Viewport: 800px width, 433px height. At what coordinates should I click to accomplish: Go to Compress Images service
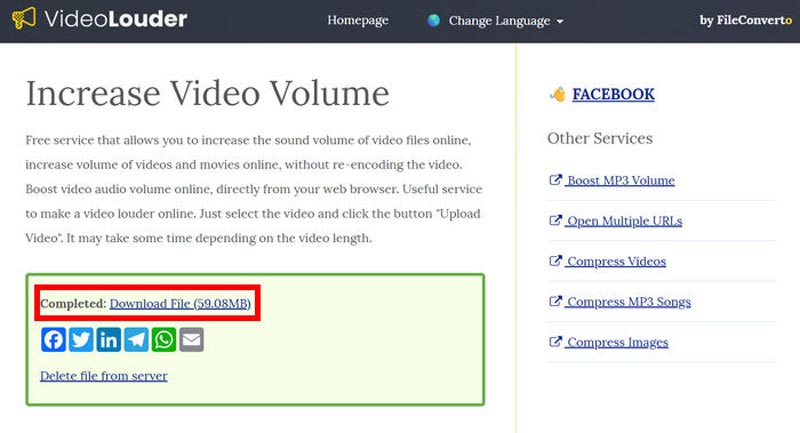click(617, 343)
